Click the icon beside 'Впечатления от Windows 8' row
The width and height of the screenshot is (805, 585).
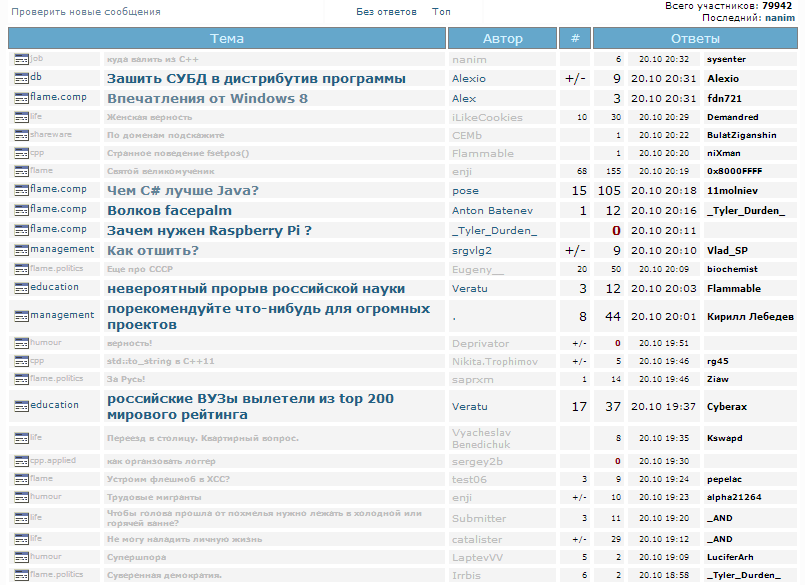[x=20, y=98]
